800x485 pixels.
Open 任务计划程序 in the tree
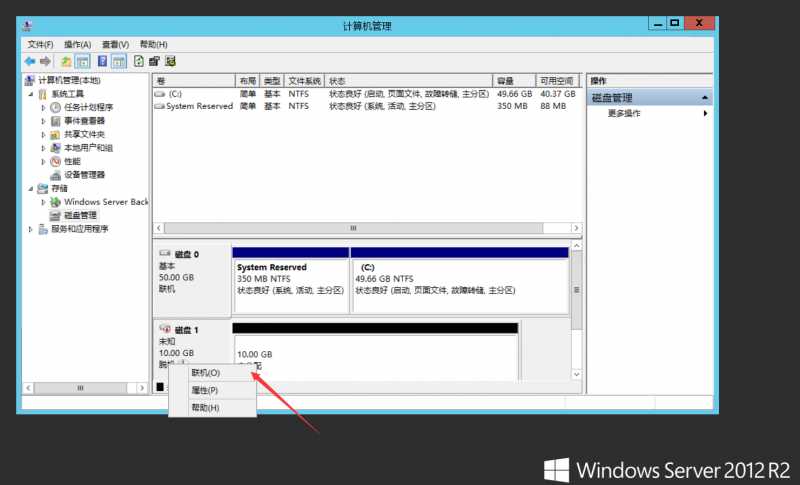pos(88,107)
